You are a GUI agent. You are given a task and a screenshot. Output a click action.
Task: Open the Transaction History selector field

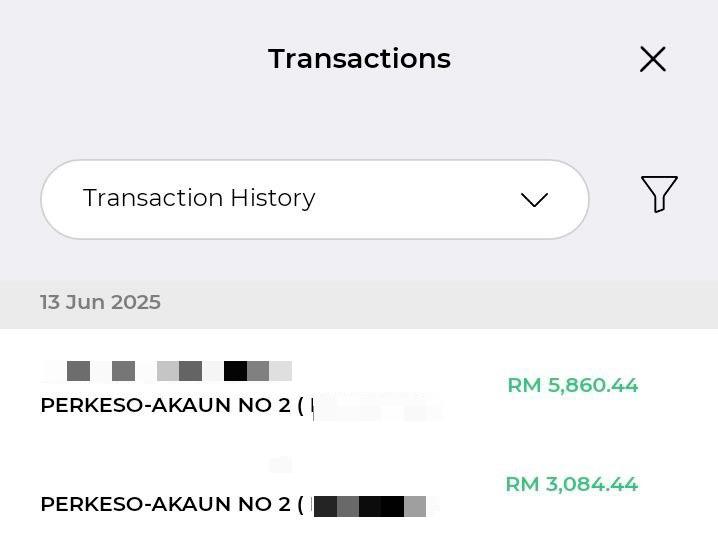click(315, 199)
